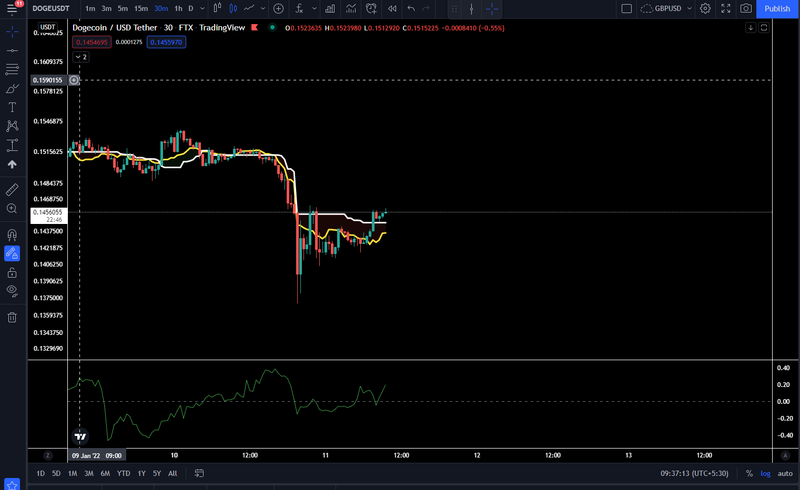Click the blue buy price button 0.1455970

click(166, 42)
